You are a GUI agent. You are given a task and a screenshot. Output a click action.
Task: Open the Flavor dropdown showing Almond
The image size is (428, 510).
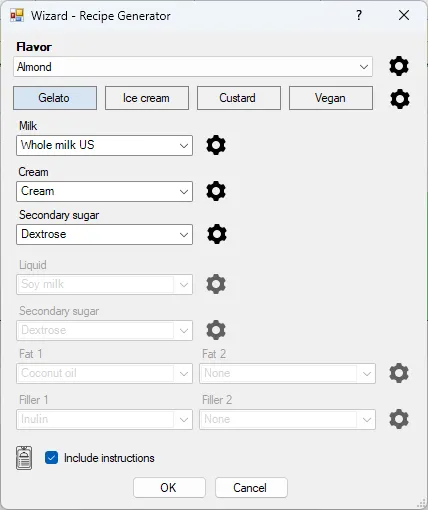coord(193,67)
